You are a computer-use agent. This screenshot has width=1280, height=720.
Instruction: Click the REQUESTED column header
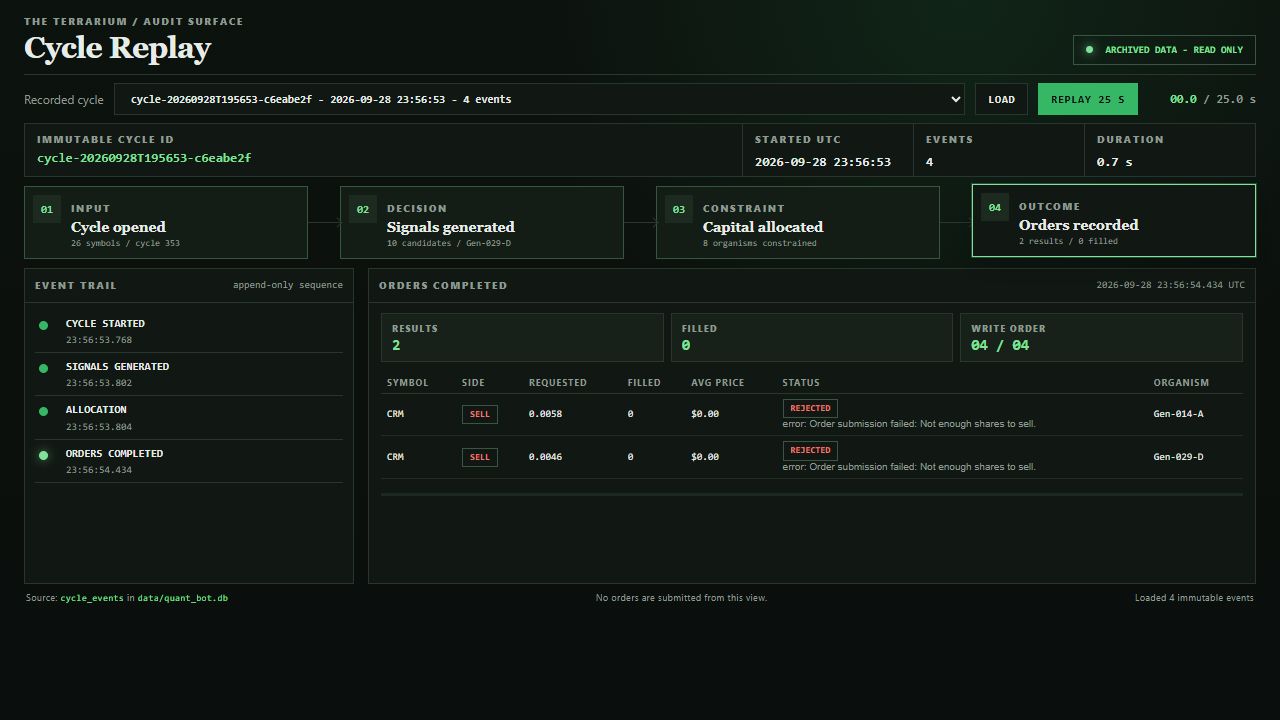click(x=558, y=383)
